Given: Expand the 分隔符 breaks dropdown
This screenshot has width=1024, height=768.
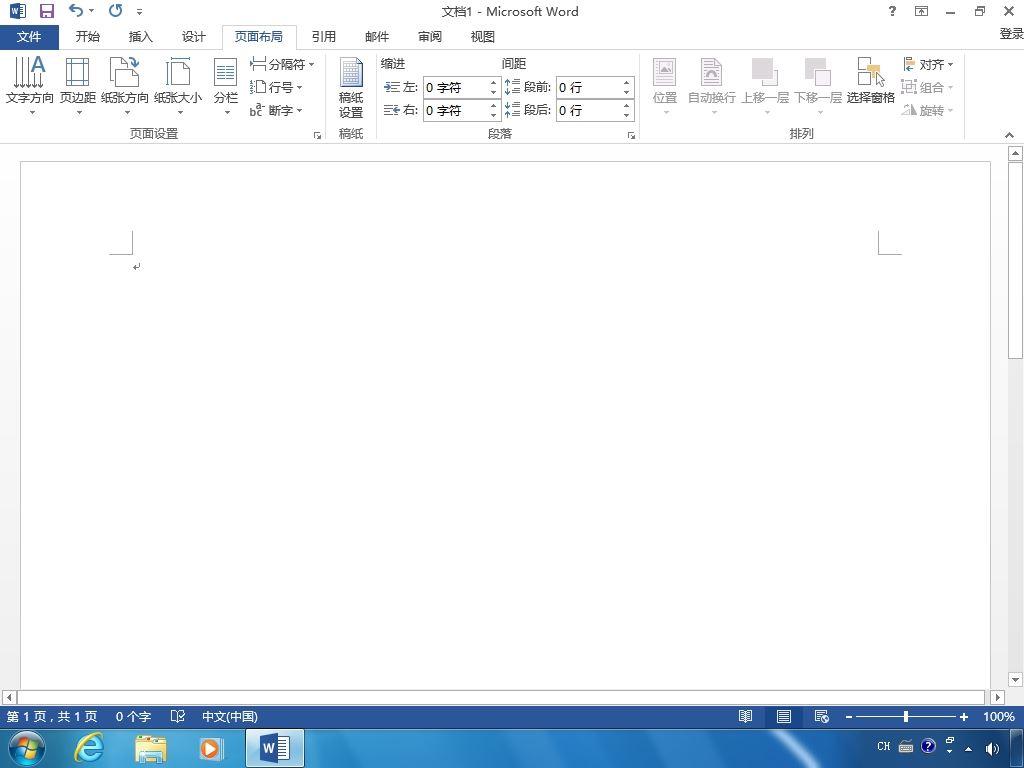Looking at the screenshot, I should click(x=282, y=64).
